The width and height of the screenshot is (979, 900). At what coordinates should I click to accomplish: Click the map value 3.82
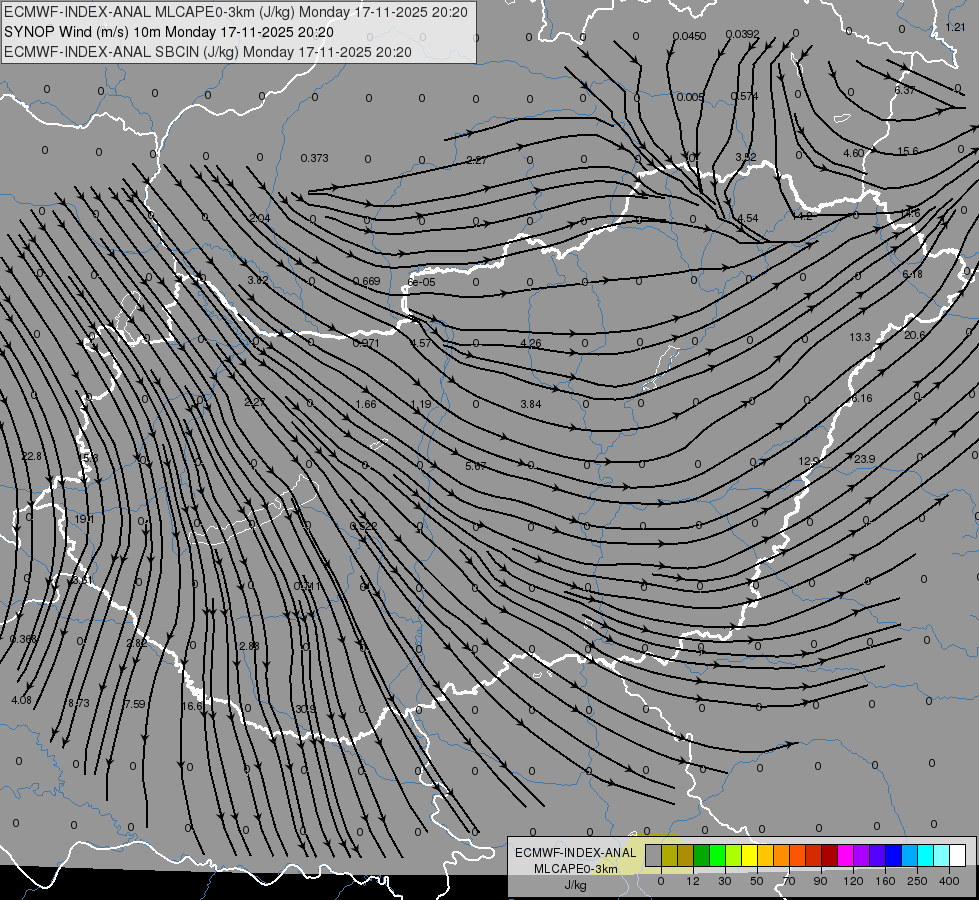pyautogui.click(x=258, y=280)
